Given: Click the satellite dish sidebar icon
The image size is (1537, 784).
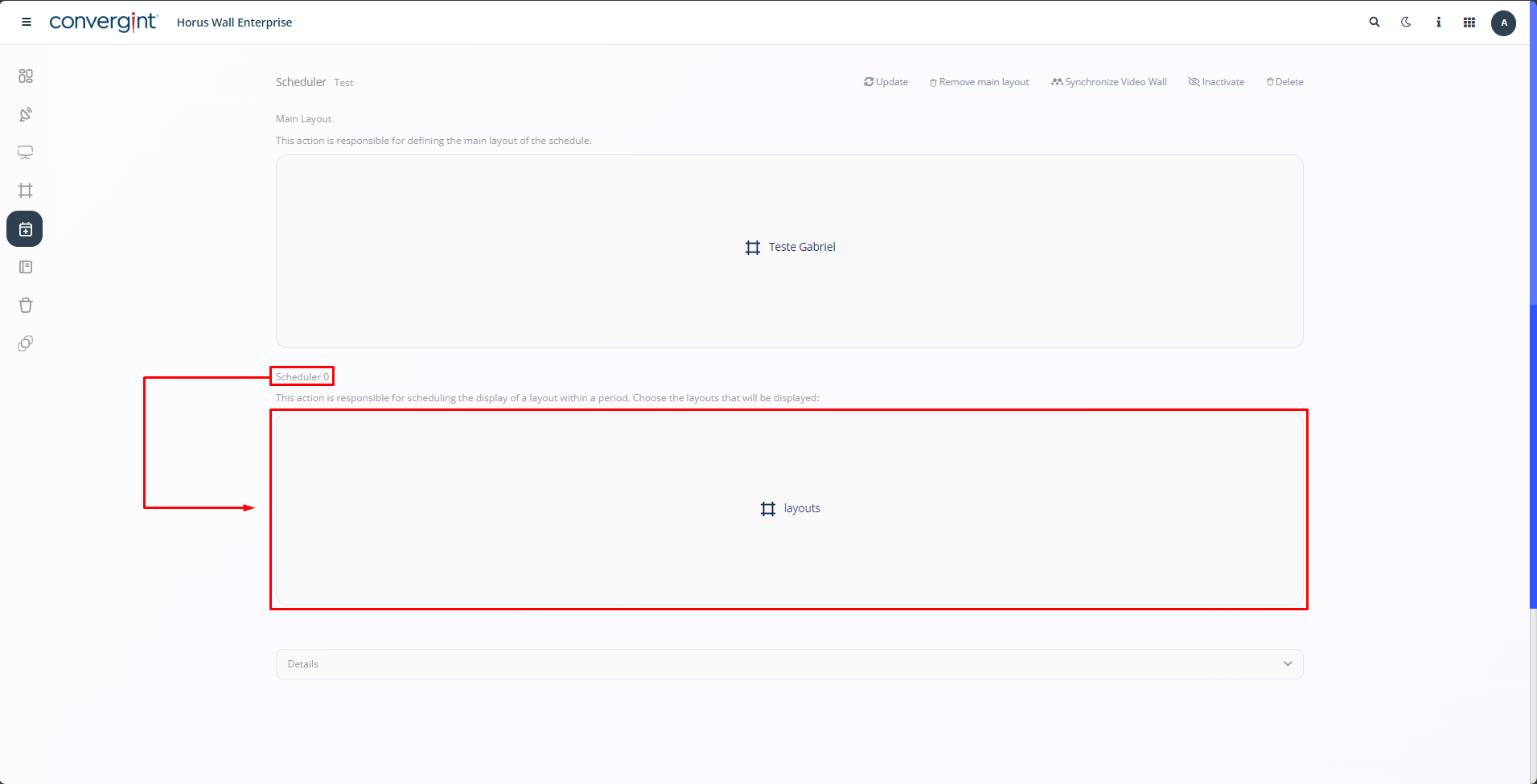Looking at the screenshot, I should [26, 114].
